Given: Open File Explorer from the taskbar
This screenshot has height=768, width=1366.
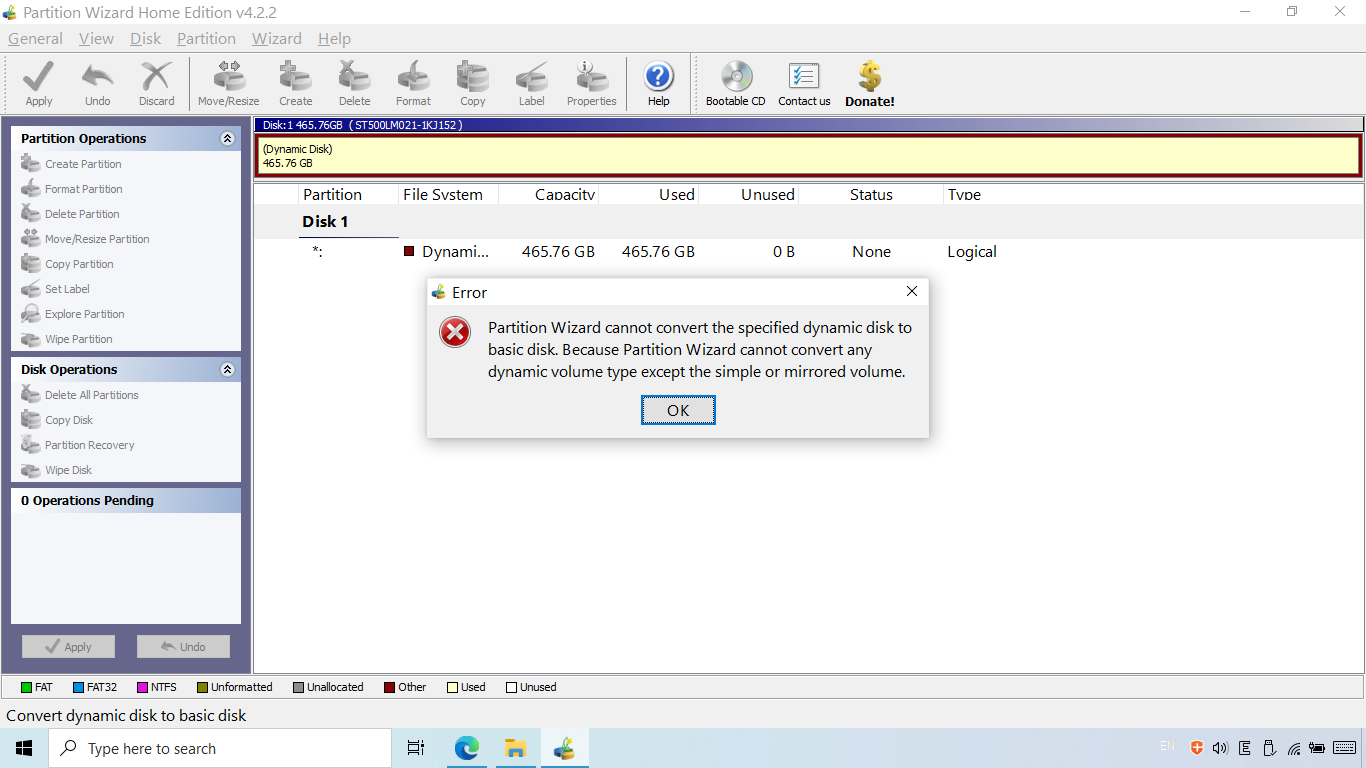Looking at the screenshot, I should click(x=515, y=748).
